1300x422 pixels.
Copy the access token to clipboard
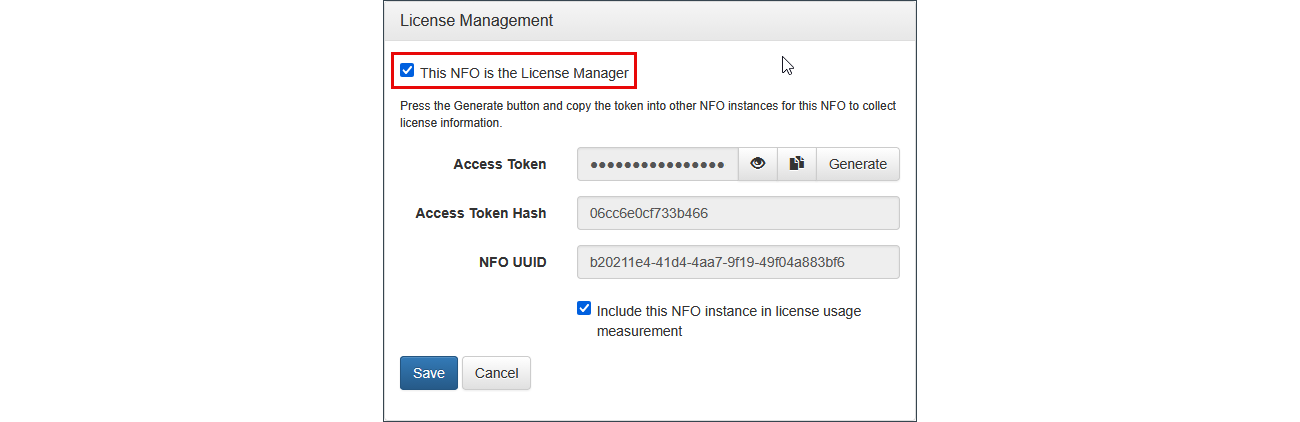click(x=797, y=164)
